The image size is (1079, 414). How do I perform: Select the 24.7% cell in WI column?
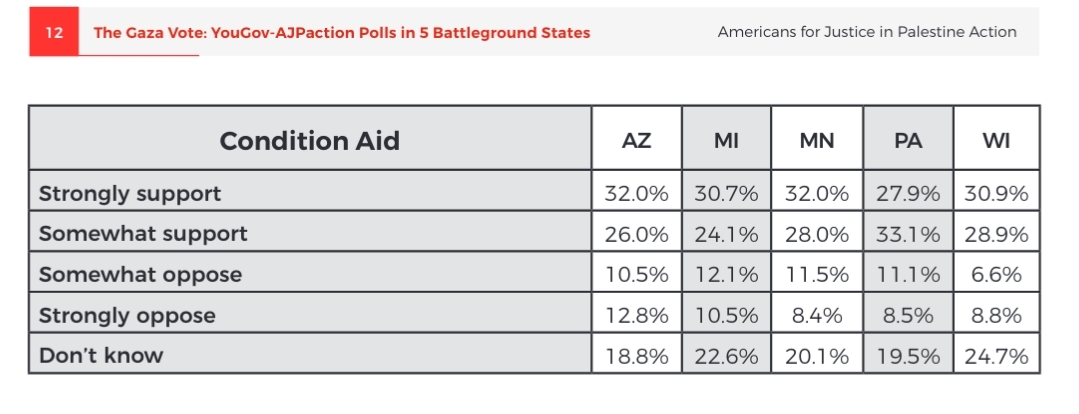tap(996, 356)
